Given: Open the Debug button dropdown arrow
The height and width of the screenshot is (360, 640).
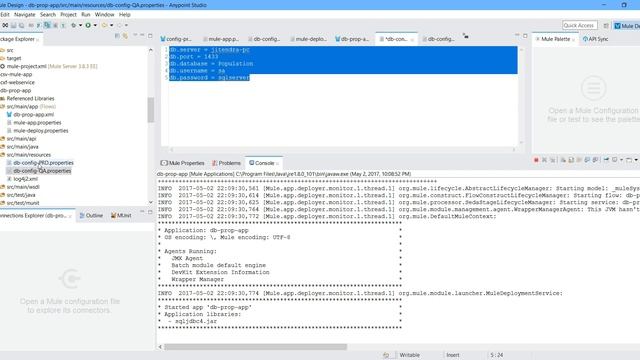Looking at the screenshot, I should [80, 25].
